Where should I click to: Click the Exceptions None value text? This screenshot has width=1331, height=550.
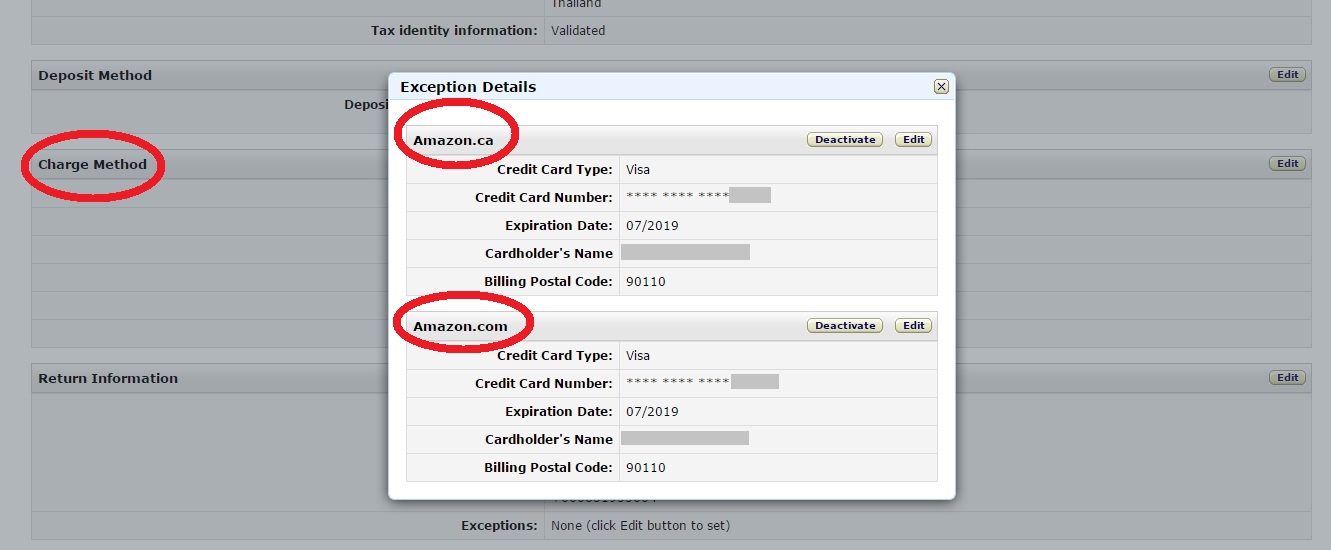coord(640,525)
